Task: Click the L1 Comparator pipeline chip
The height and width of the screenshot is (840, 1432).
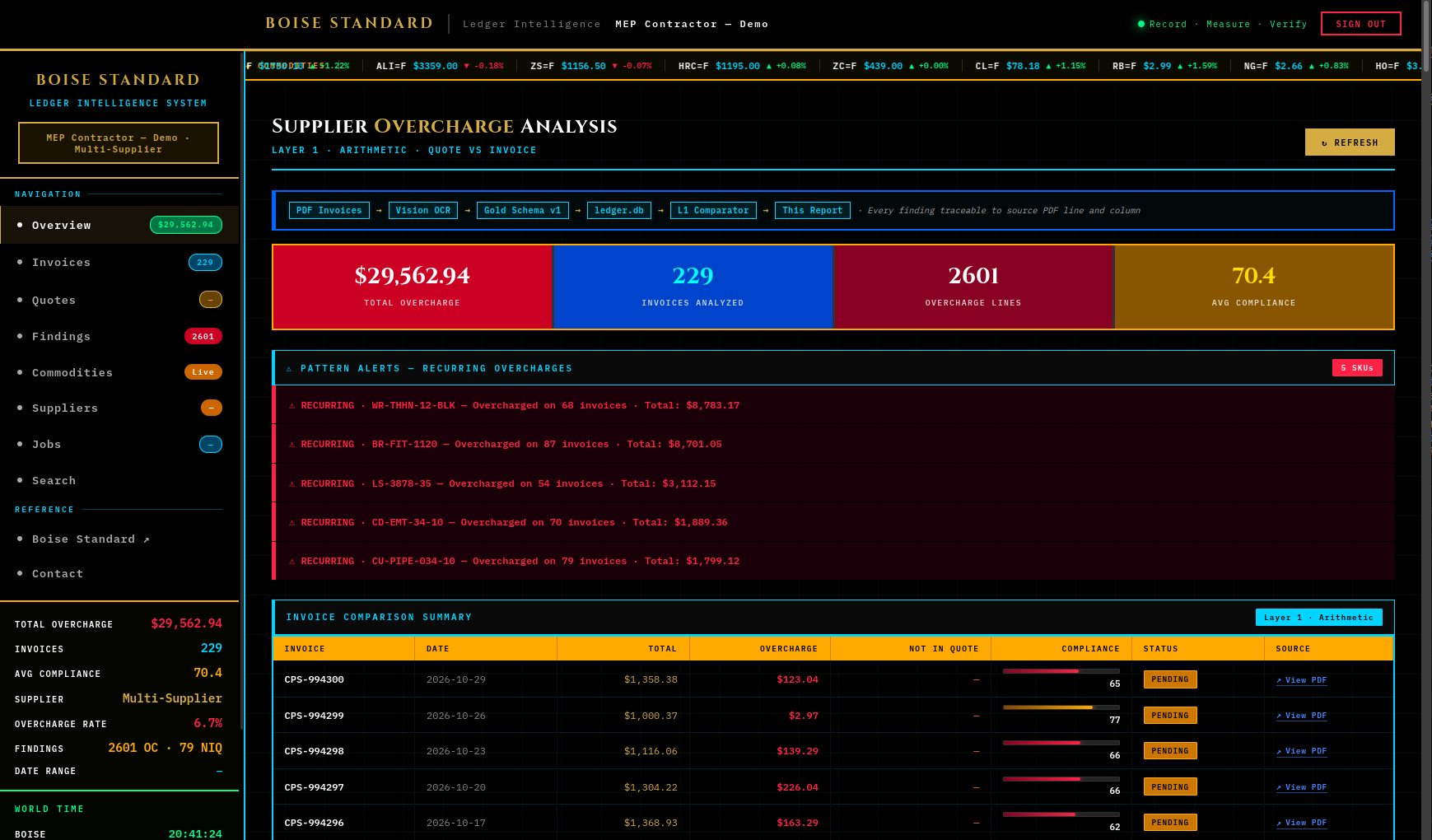Action: pyautogui.click(x=713, y=210)
